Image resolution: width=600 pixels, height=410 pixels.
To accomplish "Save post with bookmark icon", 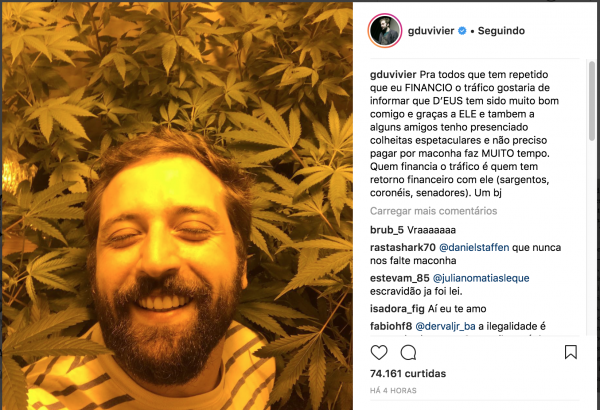I will click(571, 352).
